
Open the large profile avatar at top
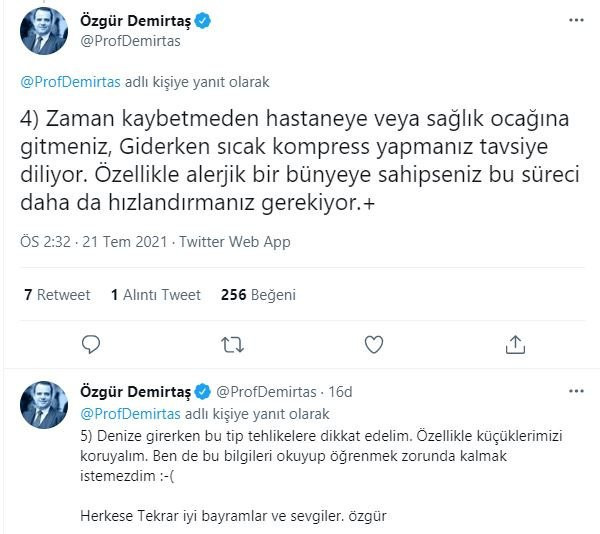(x=44, y=31)
